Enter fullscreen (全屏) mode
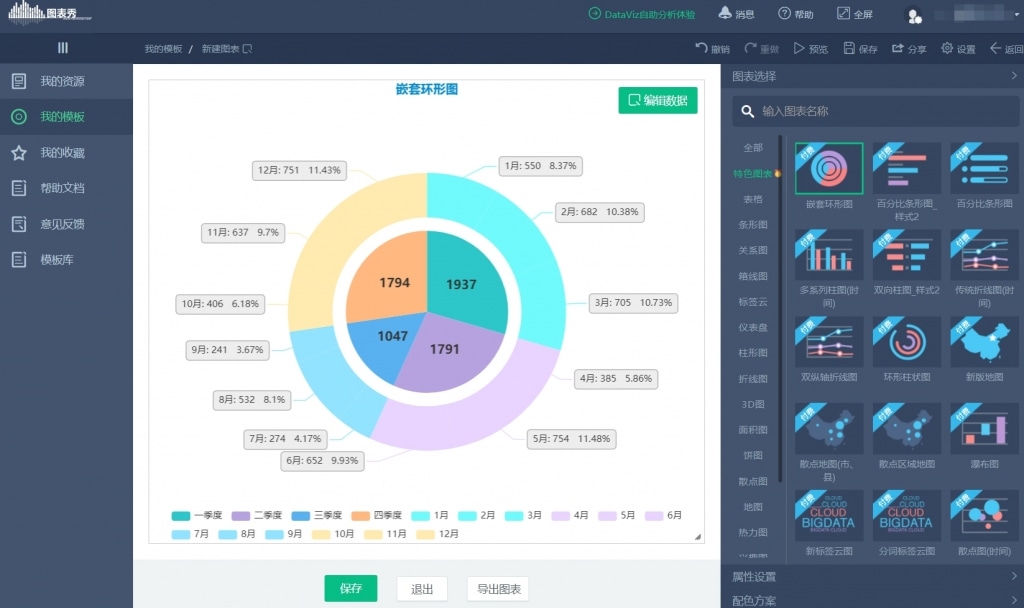The width and height of the screenshot is (1024, 608). pos(843,14)
